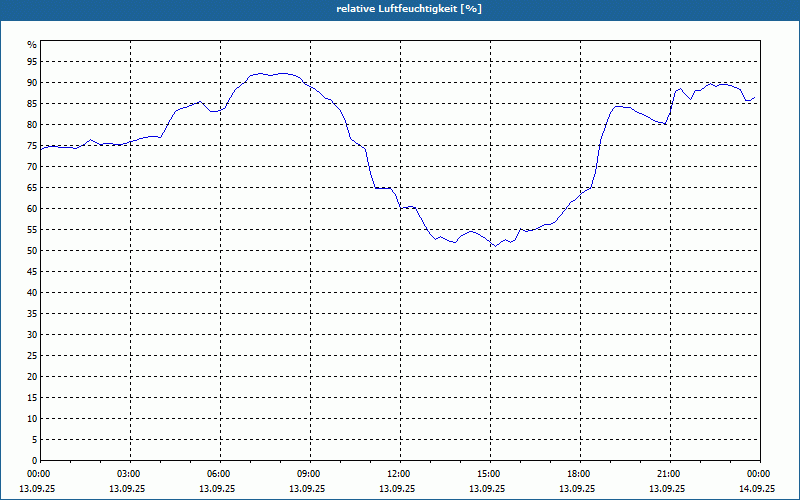
Task: Select the 35 y-axis value label
Action: (32, 314)
